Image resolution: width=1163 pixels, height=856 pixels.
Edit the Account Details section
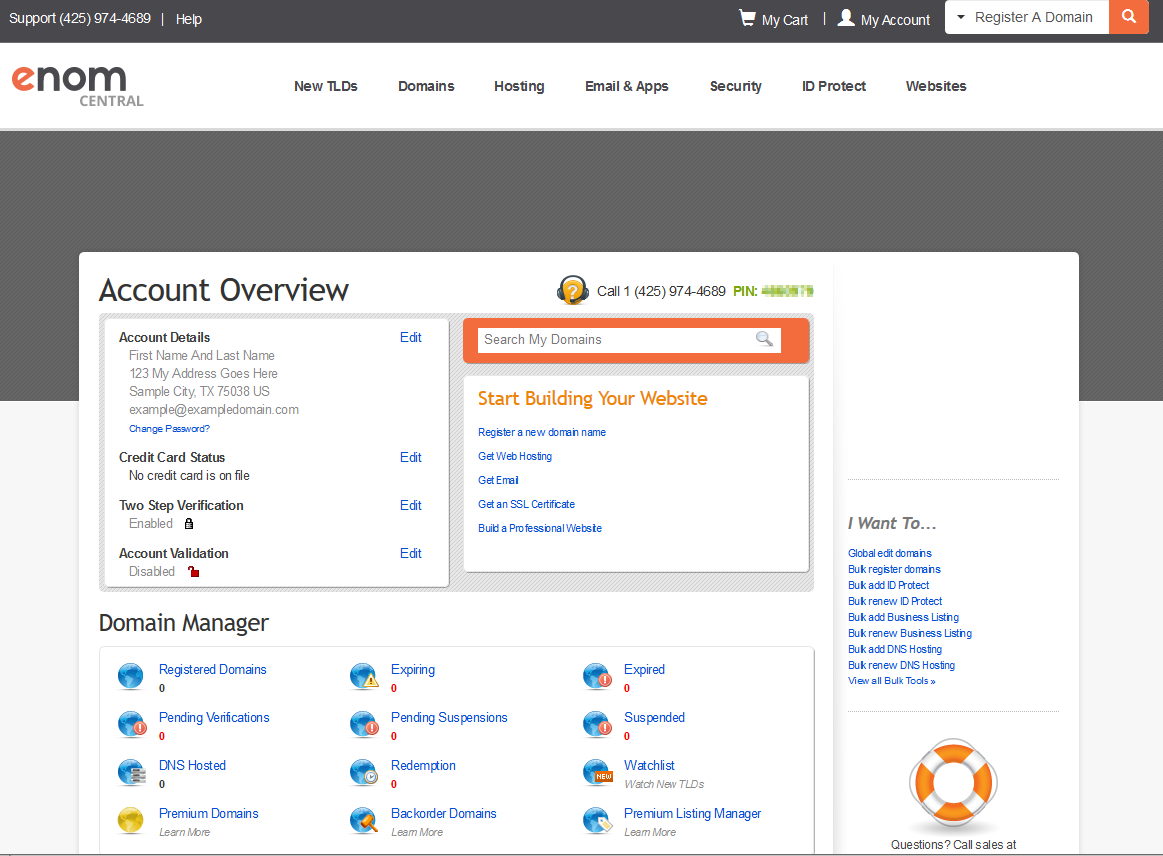click(410, 338)
